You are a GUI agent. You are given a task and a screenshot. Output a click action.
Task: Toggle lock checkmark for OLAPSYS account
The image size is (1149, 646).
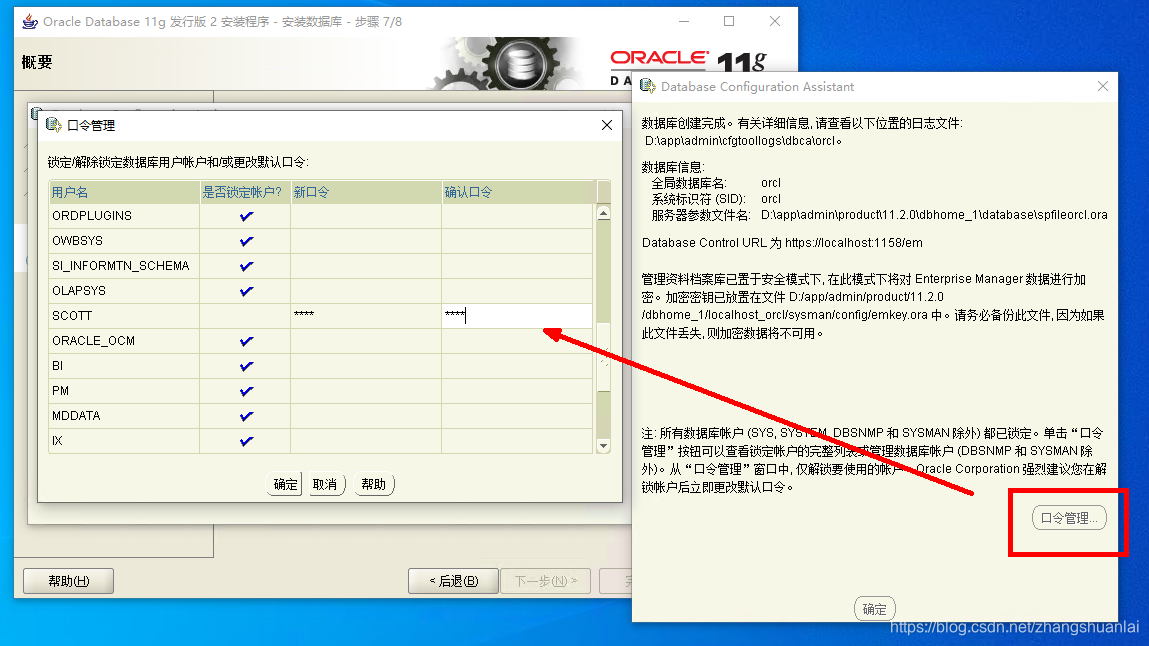(246, 291)
